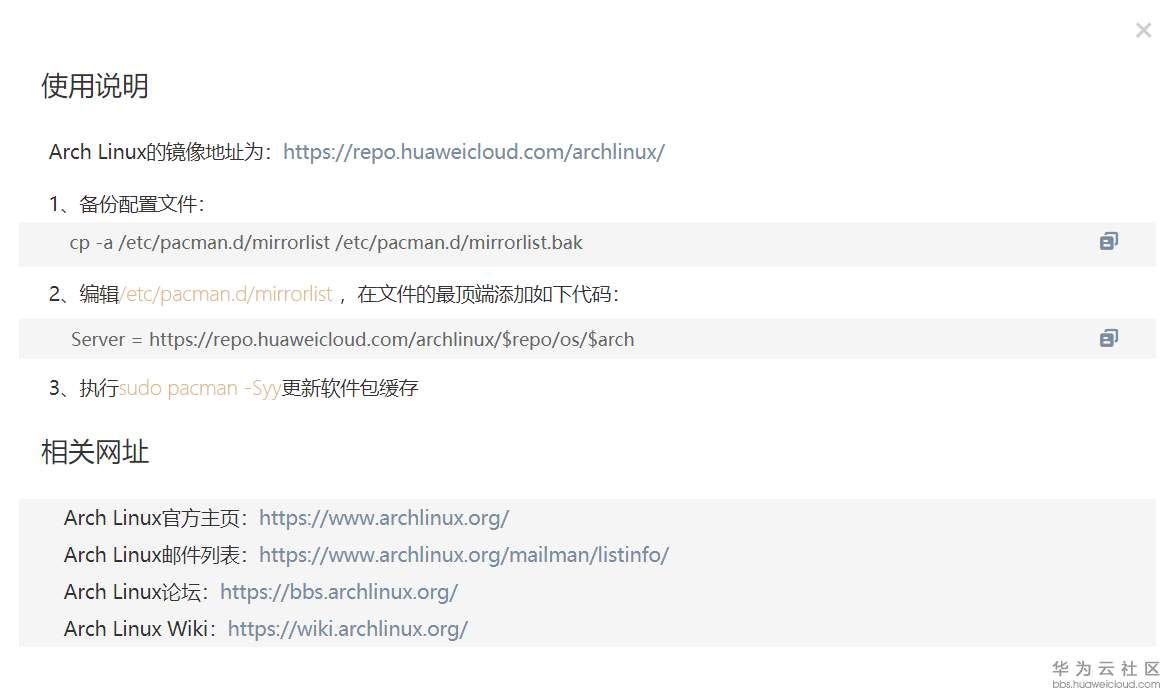This screenshot has width=1174, height=699.
Task: Click the highlighted sudo pacman -Syy command
Action: coord(200,388)
